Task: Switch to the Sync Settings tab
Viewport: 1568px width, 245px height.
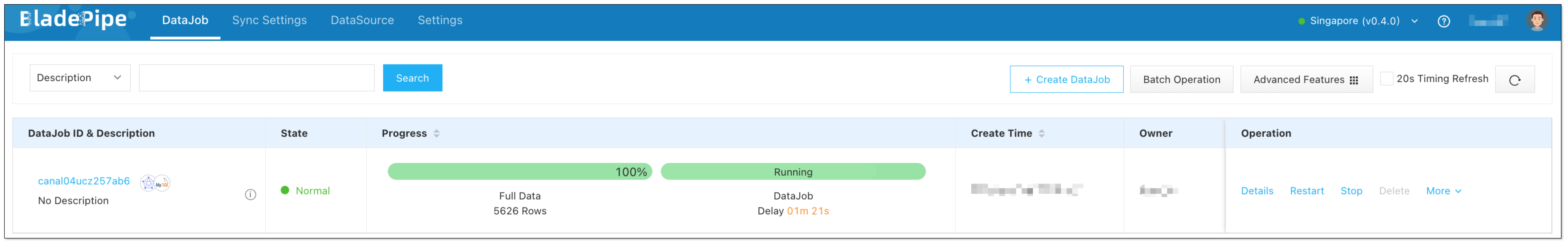Action: pos(269,20)
